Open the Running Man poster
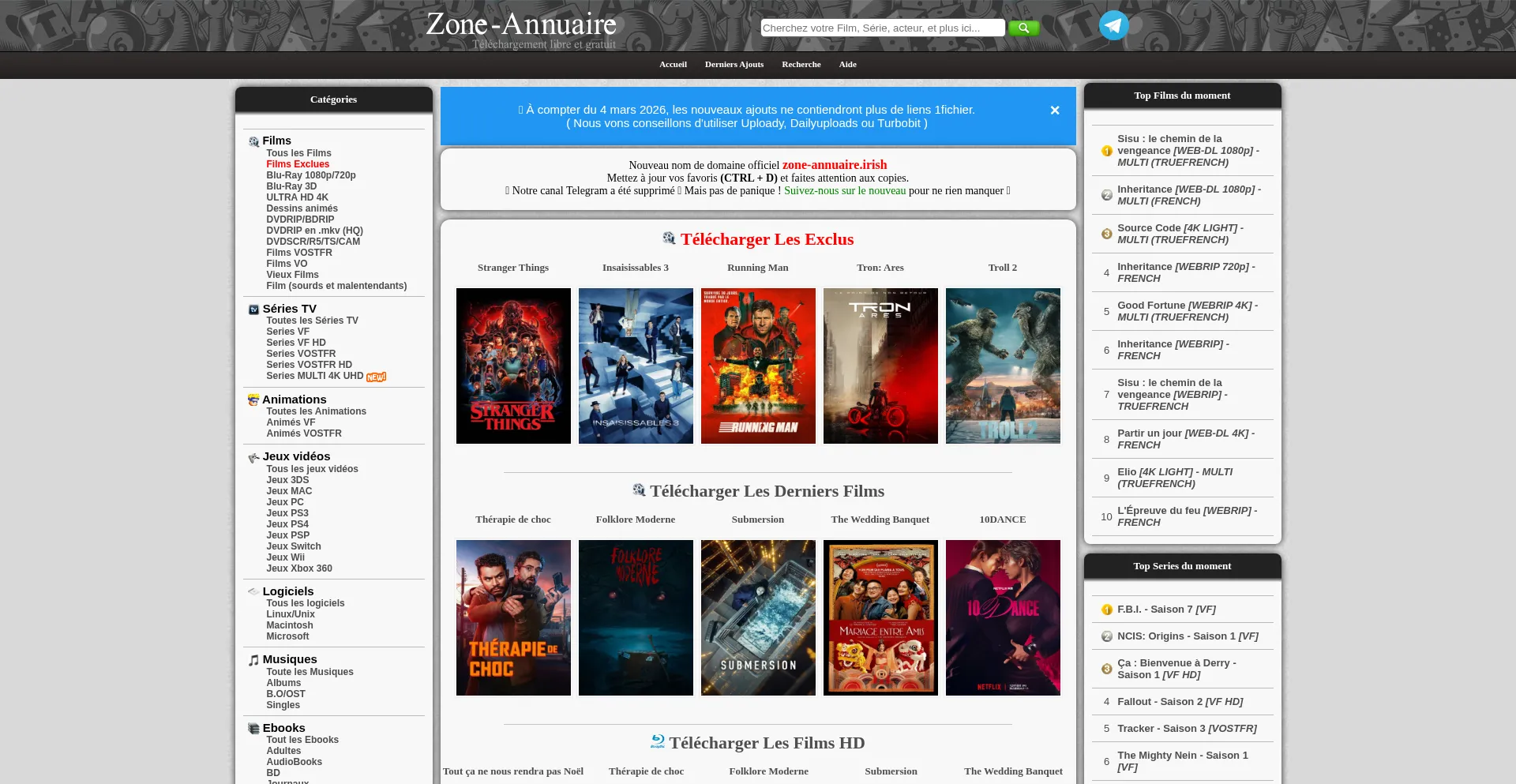Image resolution: width=1516 pixels, height=784 pixels. click(x=758, y=366)
